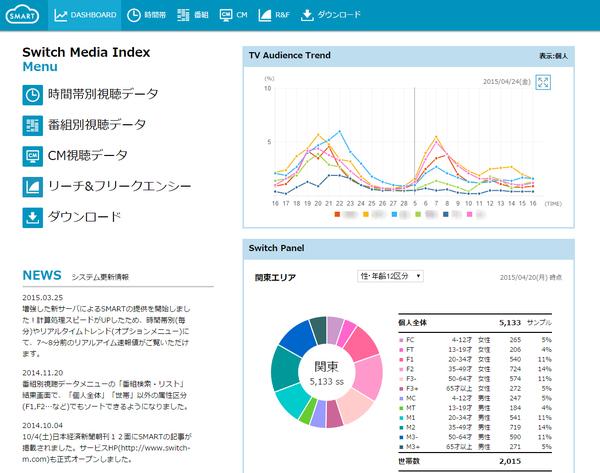The image size is (600, 473).
Task: Click the M1 row in the panel table
Action: coord(475,418)
